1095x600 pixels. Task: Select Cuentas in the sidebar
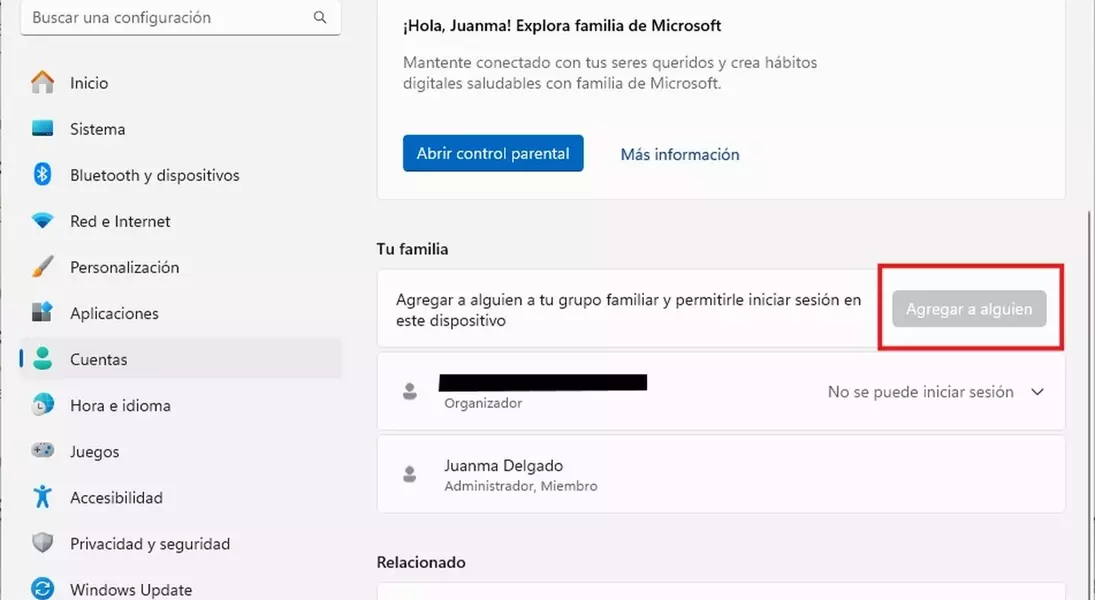coord(98,359)
